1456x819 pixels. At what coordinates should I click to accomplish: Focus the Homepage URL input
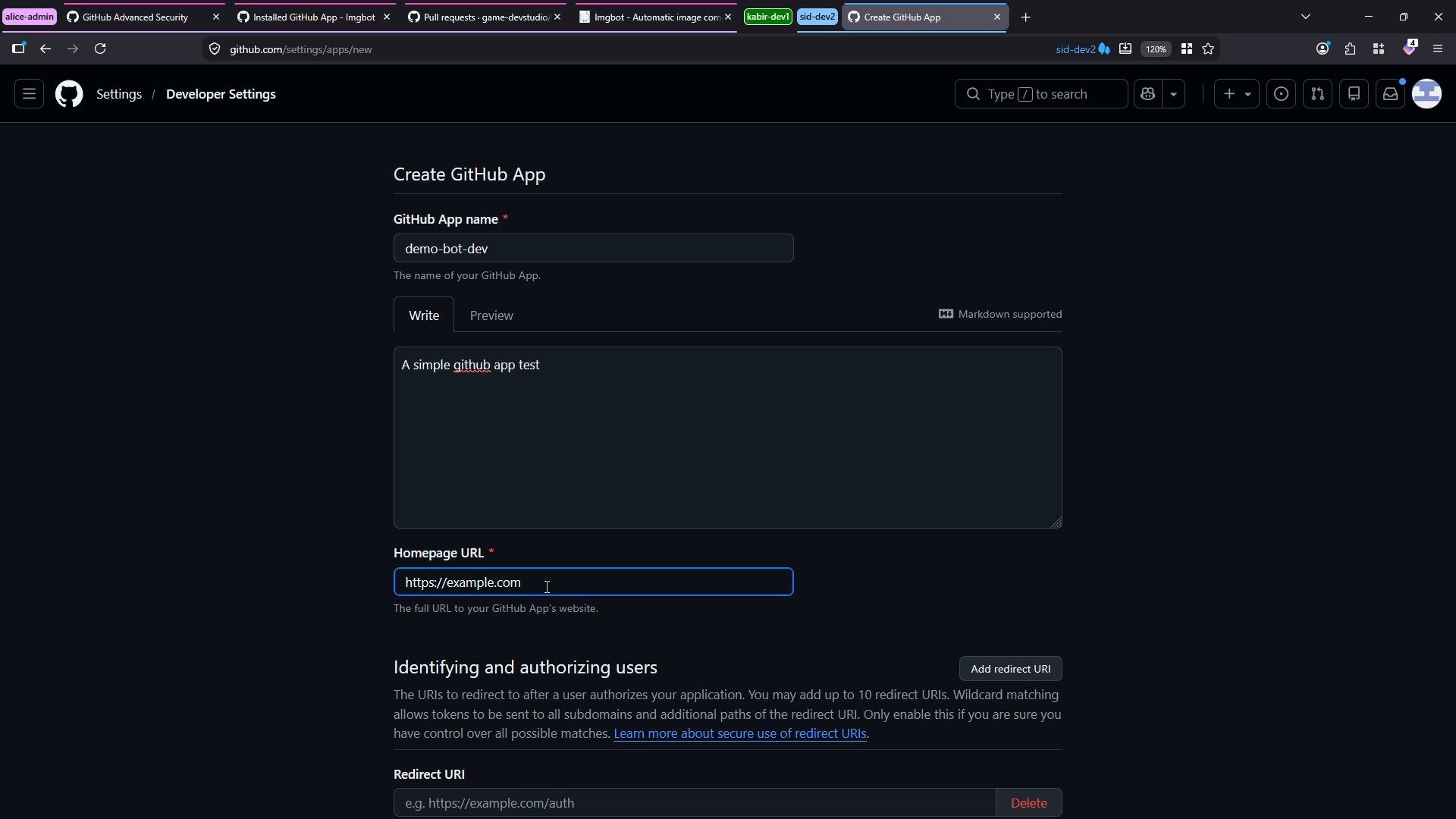[594, 582]
